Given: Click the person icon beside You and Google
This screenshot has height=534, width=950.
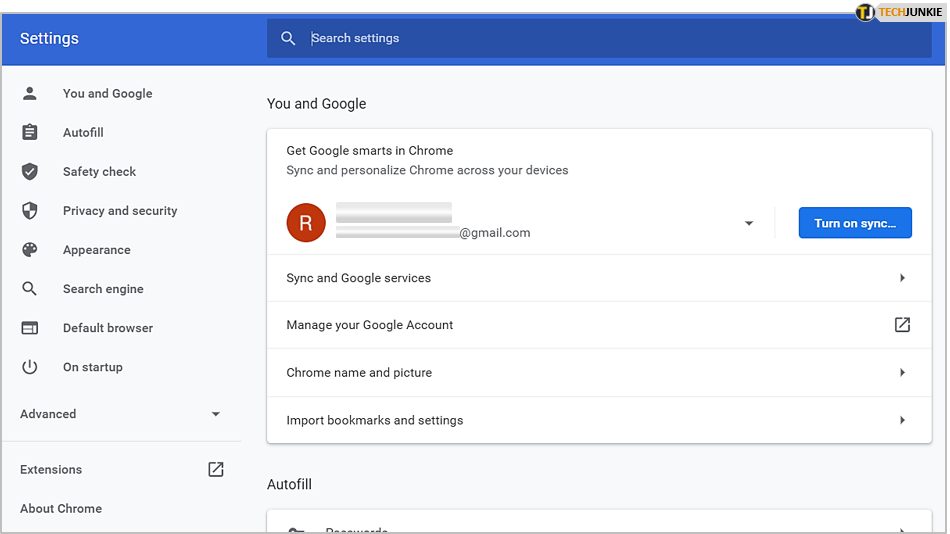Looking at the screenshot, I should (30, 93).
